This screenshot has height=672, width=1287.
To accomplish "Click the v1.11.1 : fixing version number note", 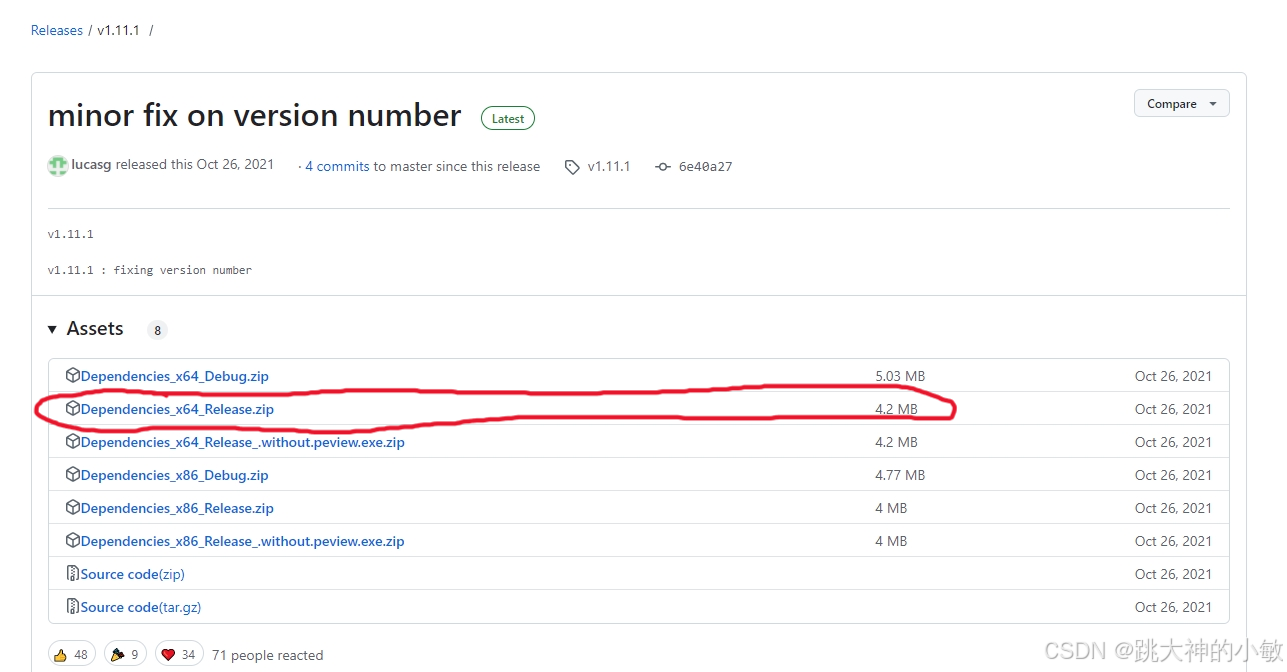I will coord(150,270).
